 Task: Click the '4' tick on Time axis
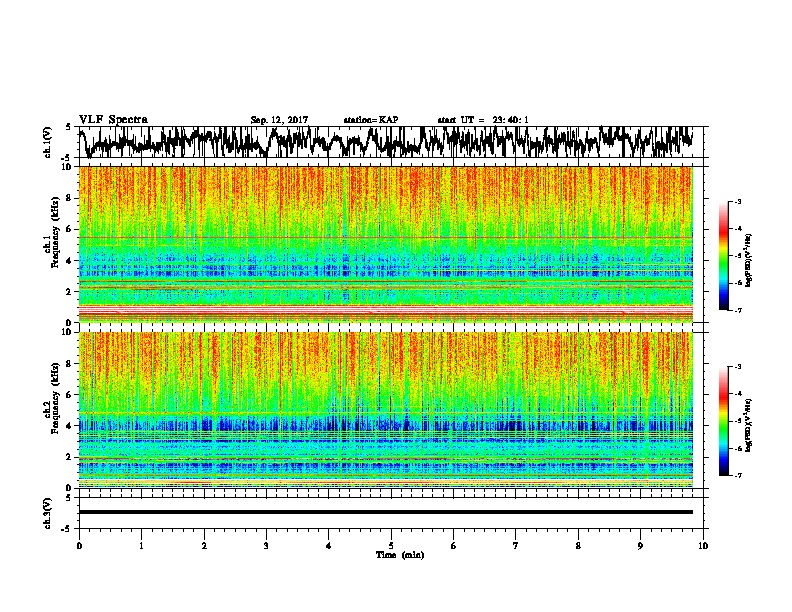coord(329,546)
